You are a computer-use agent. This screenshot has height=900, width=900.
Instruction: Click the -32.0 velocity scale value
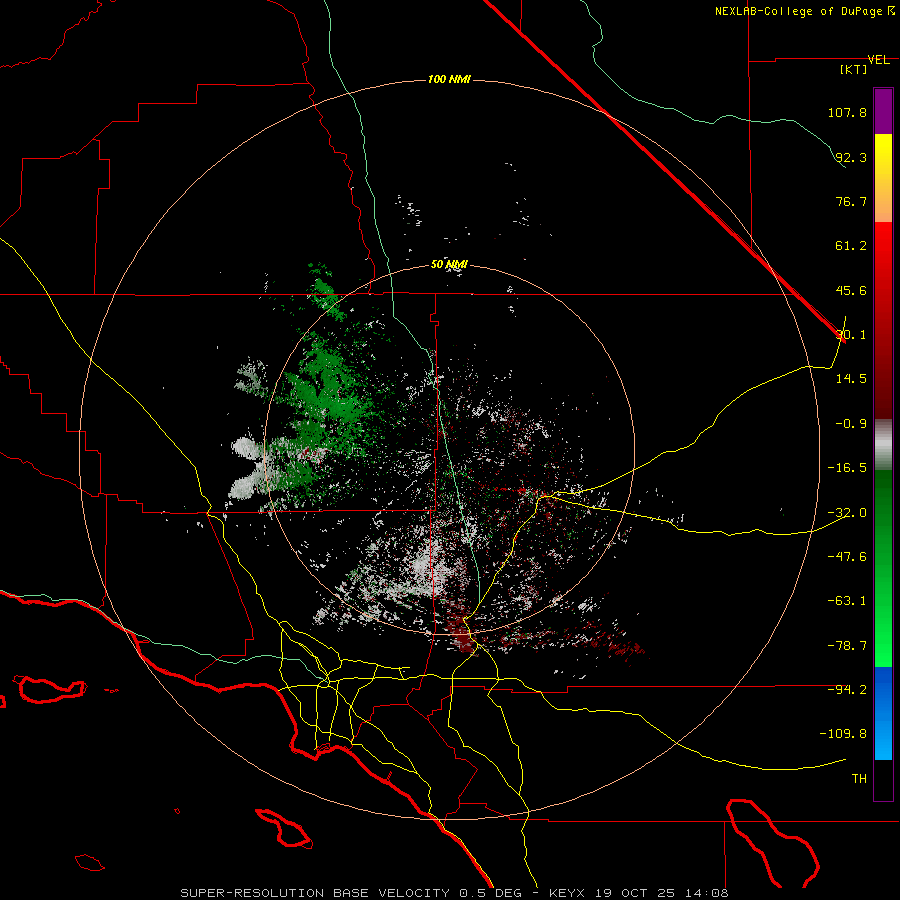847,513
